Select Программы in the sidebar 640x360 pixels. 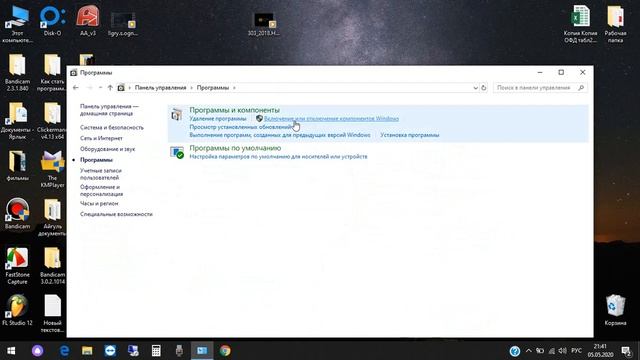(96, 160)
